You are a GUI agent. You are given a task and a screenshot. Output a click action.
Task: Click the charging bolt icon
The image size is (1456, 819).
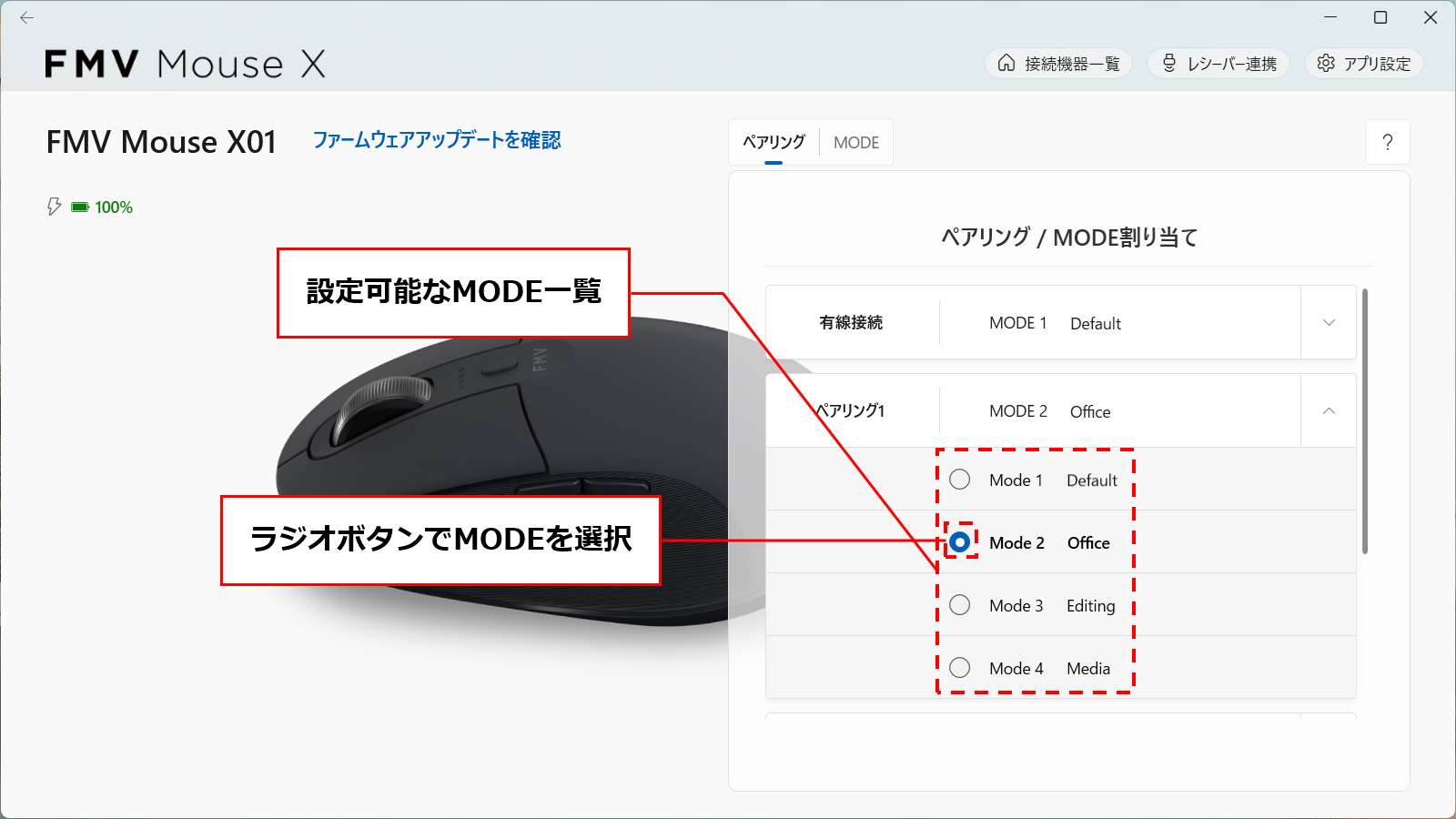pyautogui.click(x=54, y=207)
